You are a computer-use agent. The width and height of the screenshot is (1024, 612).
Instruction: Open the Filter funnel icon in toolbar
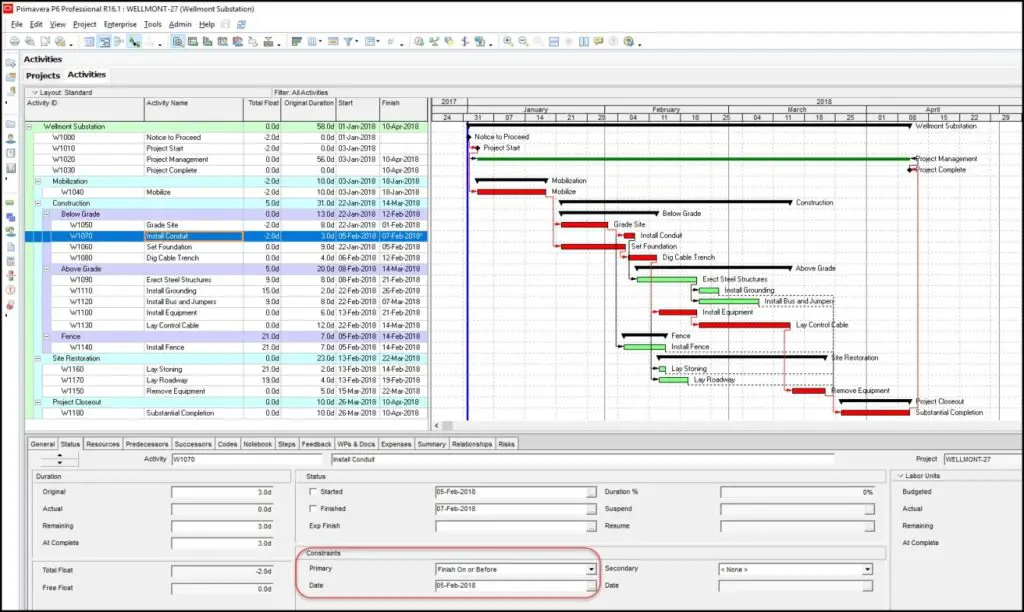tap(349, 41)
